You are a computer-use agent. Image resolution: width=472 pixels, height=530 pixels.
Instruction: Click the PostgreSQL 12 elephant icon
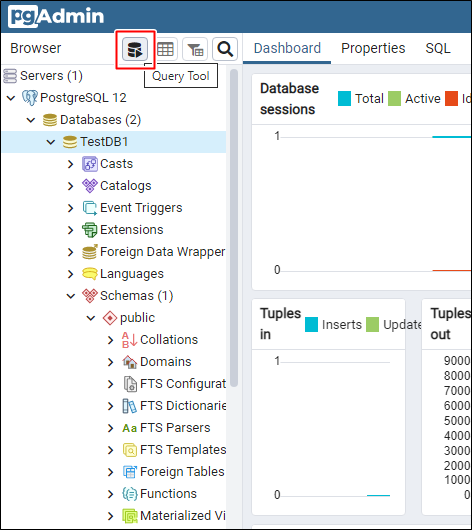(30, 98)
